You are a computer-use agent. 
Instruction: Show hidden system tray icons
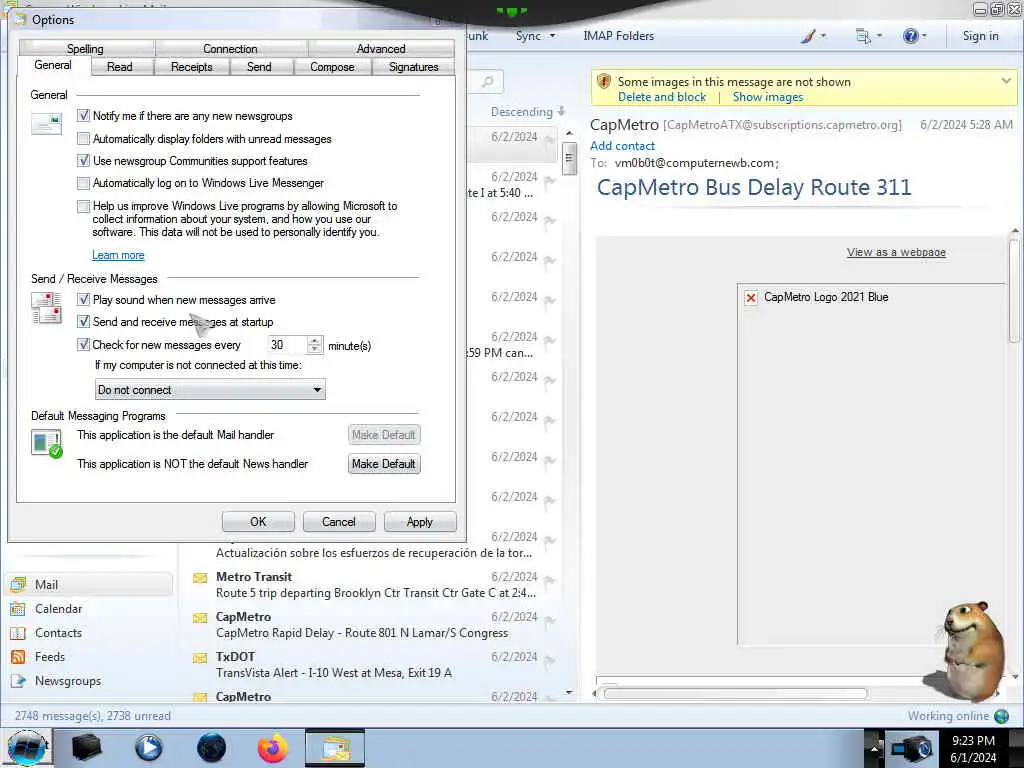[x=874, y=748]
